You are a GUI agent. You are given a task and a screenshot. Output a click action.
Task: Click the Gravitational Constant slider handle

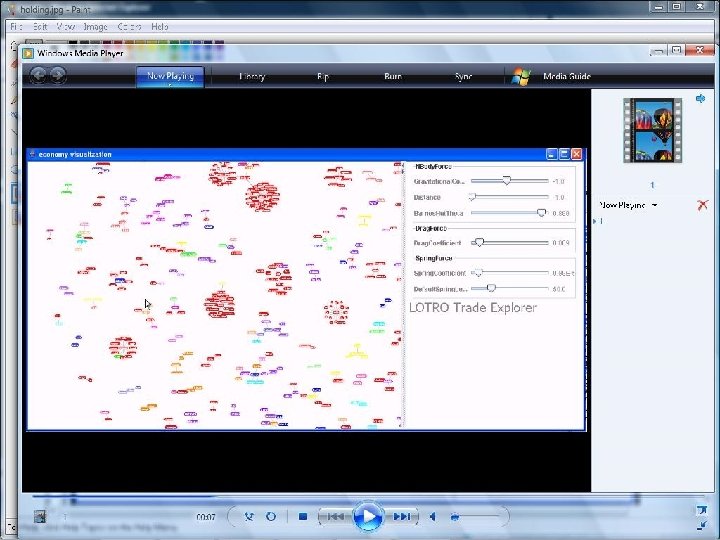pos(506,180)
